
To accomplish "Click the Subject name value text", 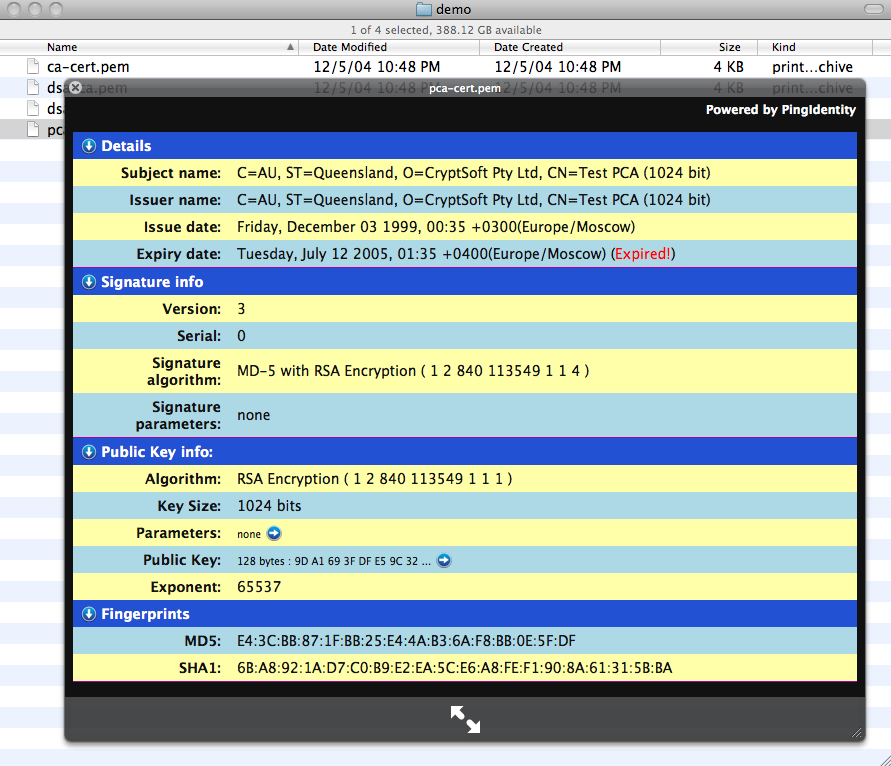I will (473, 173).
